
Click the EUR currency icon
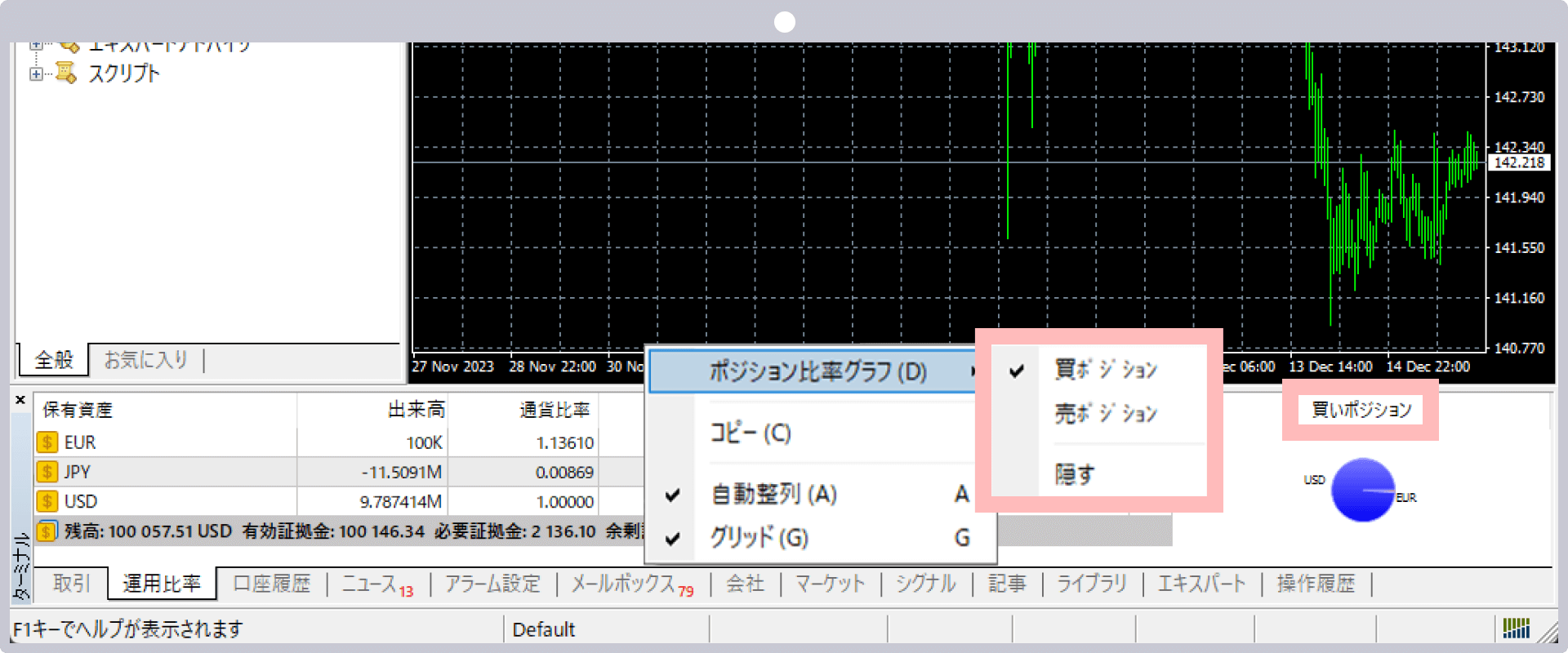coord(47,442)
